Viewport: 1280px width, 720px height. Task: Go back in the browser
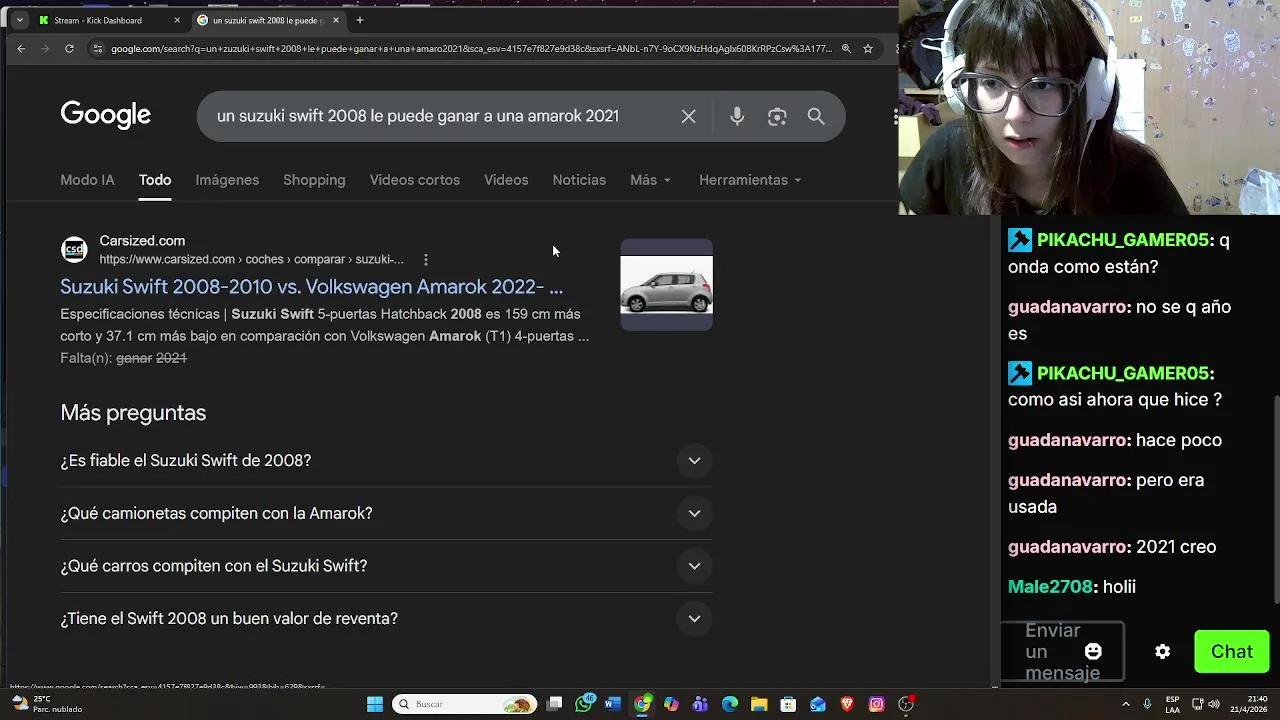(x=21, y=48)
